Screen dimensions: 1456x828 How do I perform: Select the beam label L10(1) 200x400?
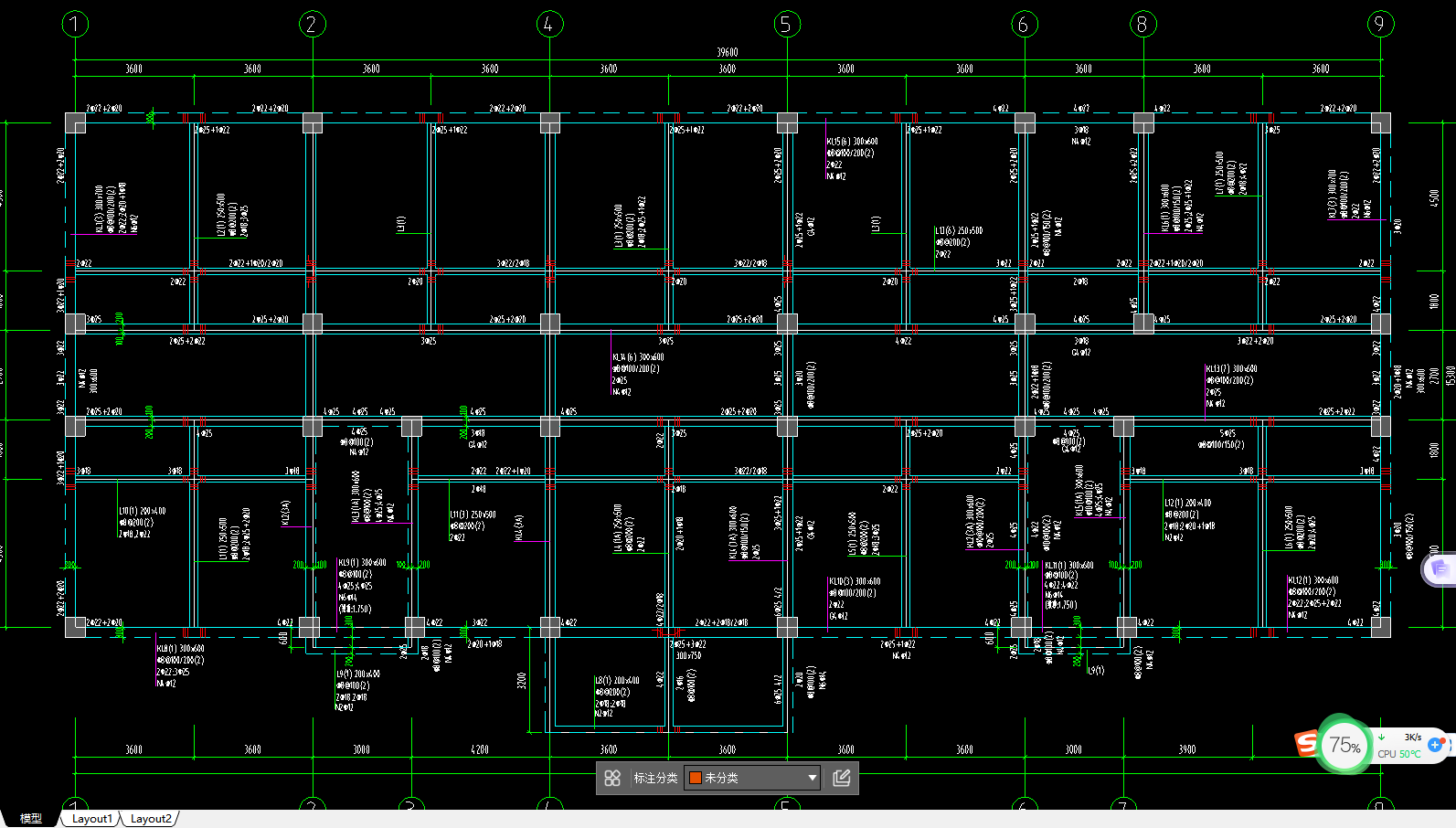(143, 511)
